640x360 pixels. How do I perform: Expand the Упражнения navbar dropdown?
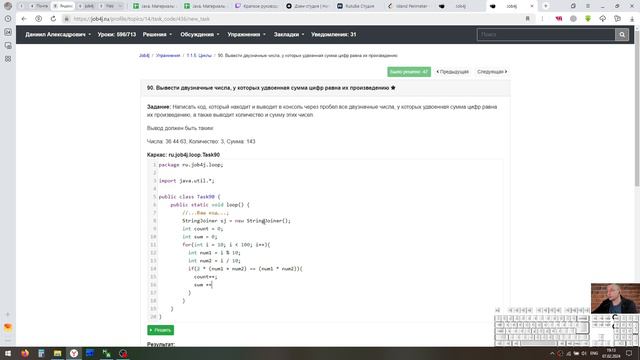point(247,35)
